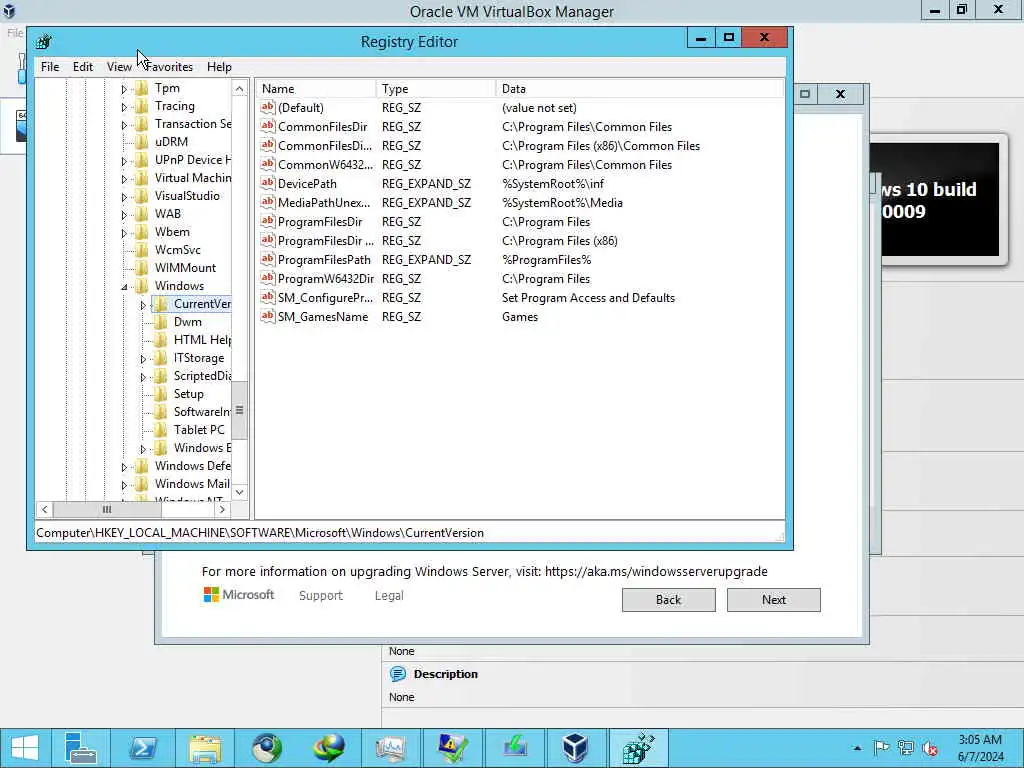Select the Dwm folder icon
This screenshot has width=1024, height=768.
pos(160,322)
